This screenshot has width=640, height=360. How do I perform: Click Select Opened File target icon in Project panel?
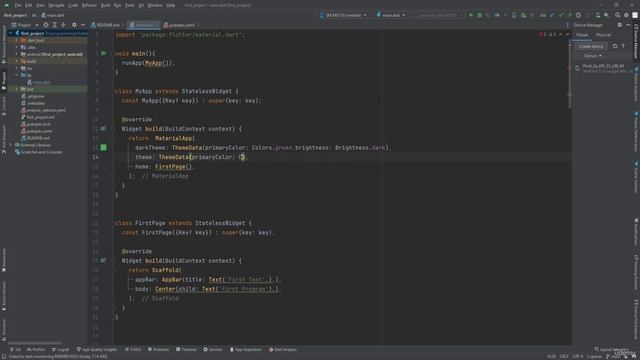(46, 25)
